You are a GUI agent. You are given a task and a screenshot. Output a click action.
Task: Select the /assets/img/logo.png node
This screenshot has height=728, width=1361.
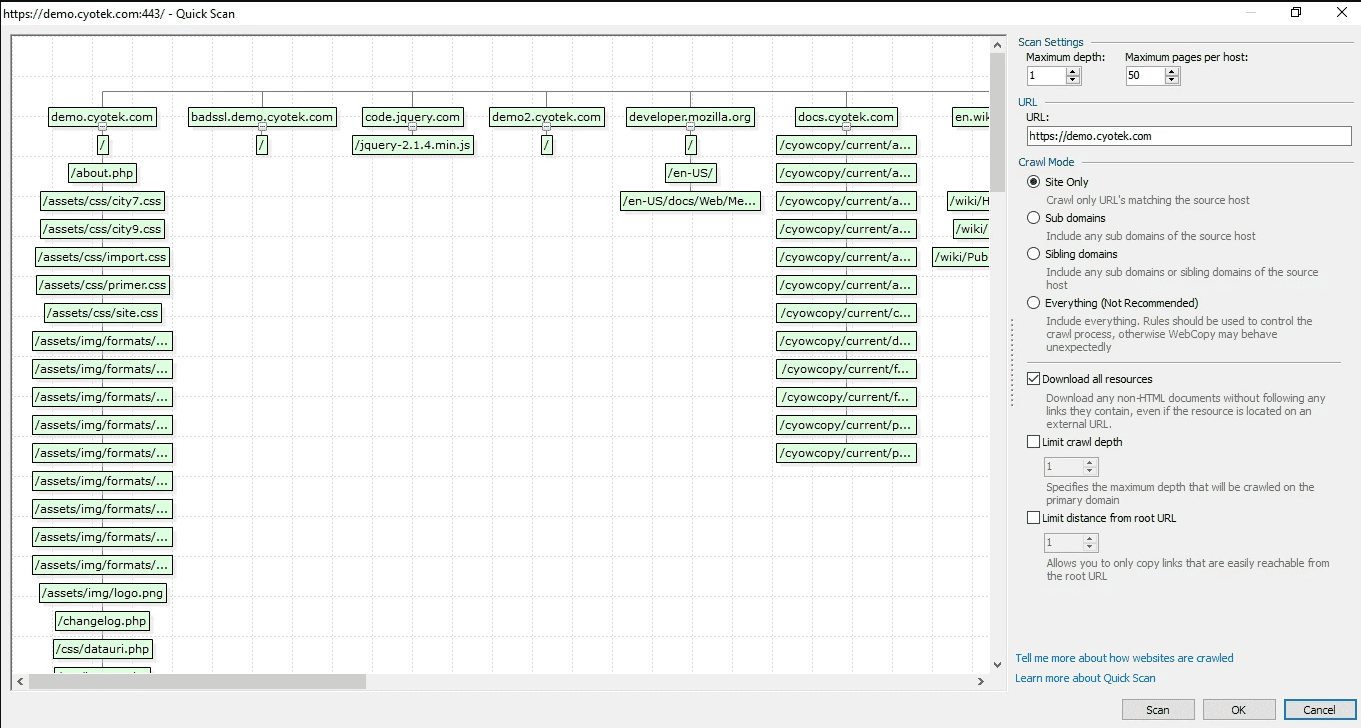[x=102, y=593]
